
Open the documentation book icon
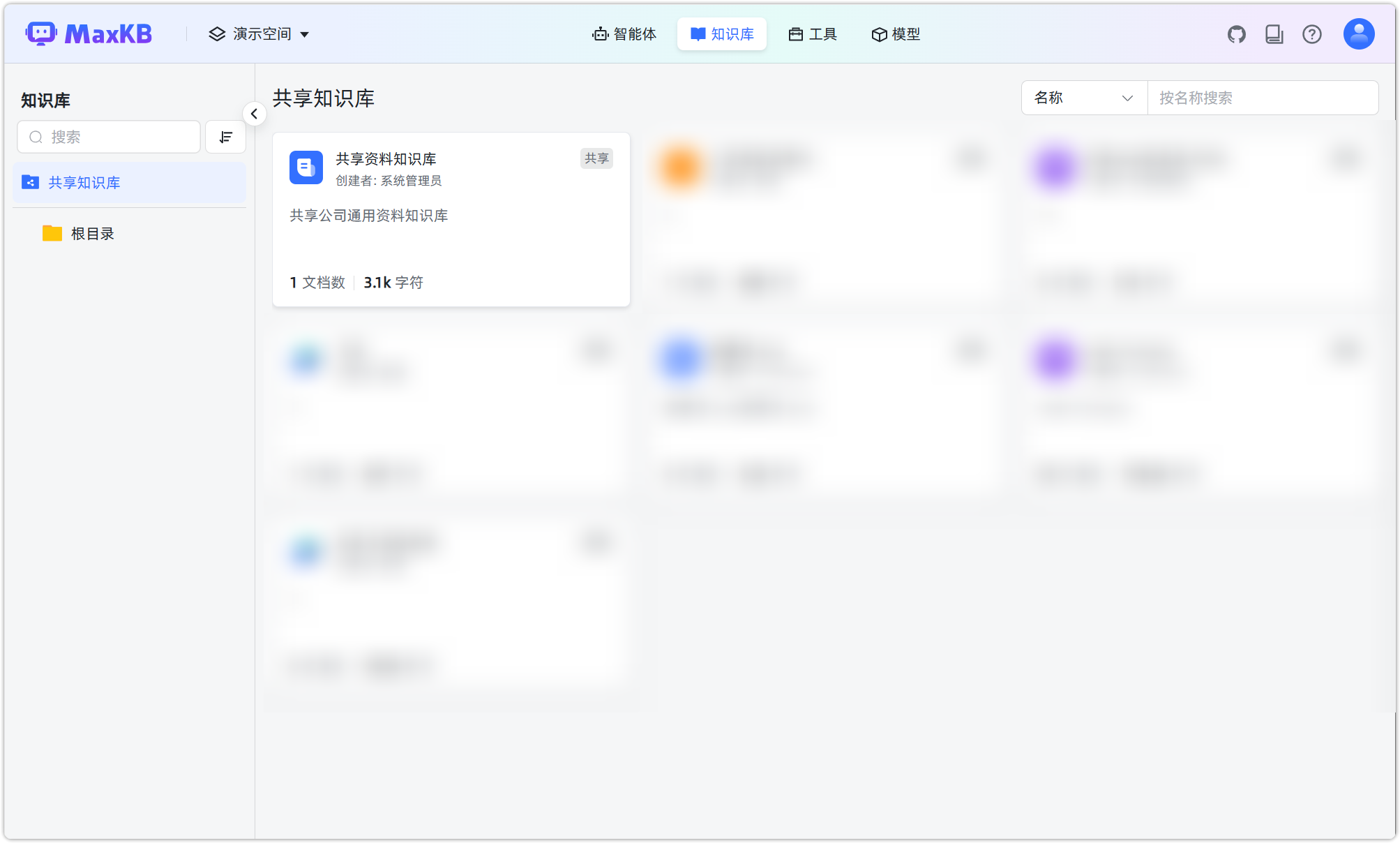click(x=1274, y=33)
